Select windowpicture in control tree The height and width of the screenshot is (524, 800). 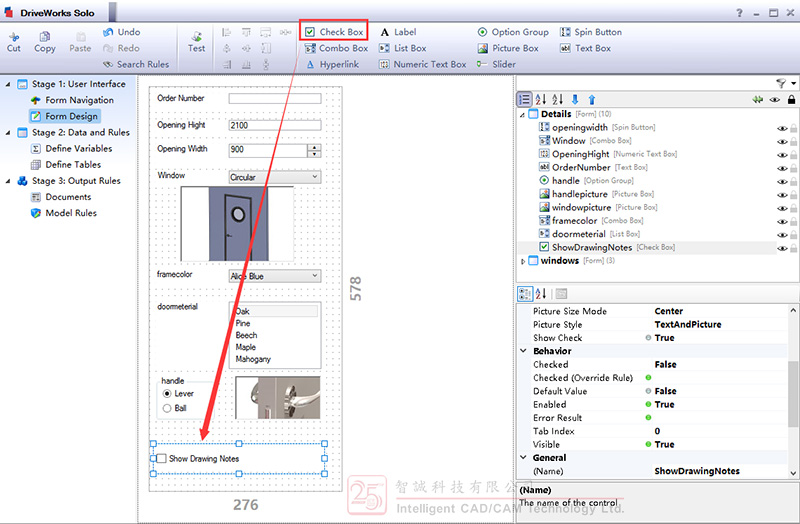pos(581,207)
